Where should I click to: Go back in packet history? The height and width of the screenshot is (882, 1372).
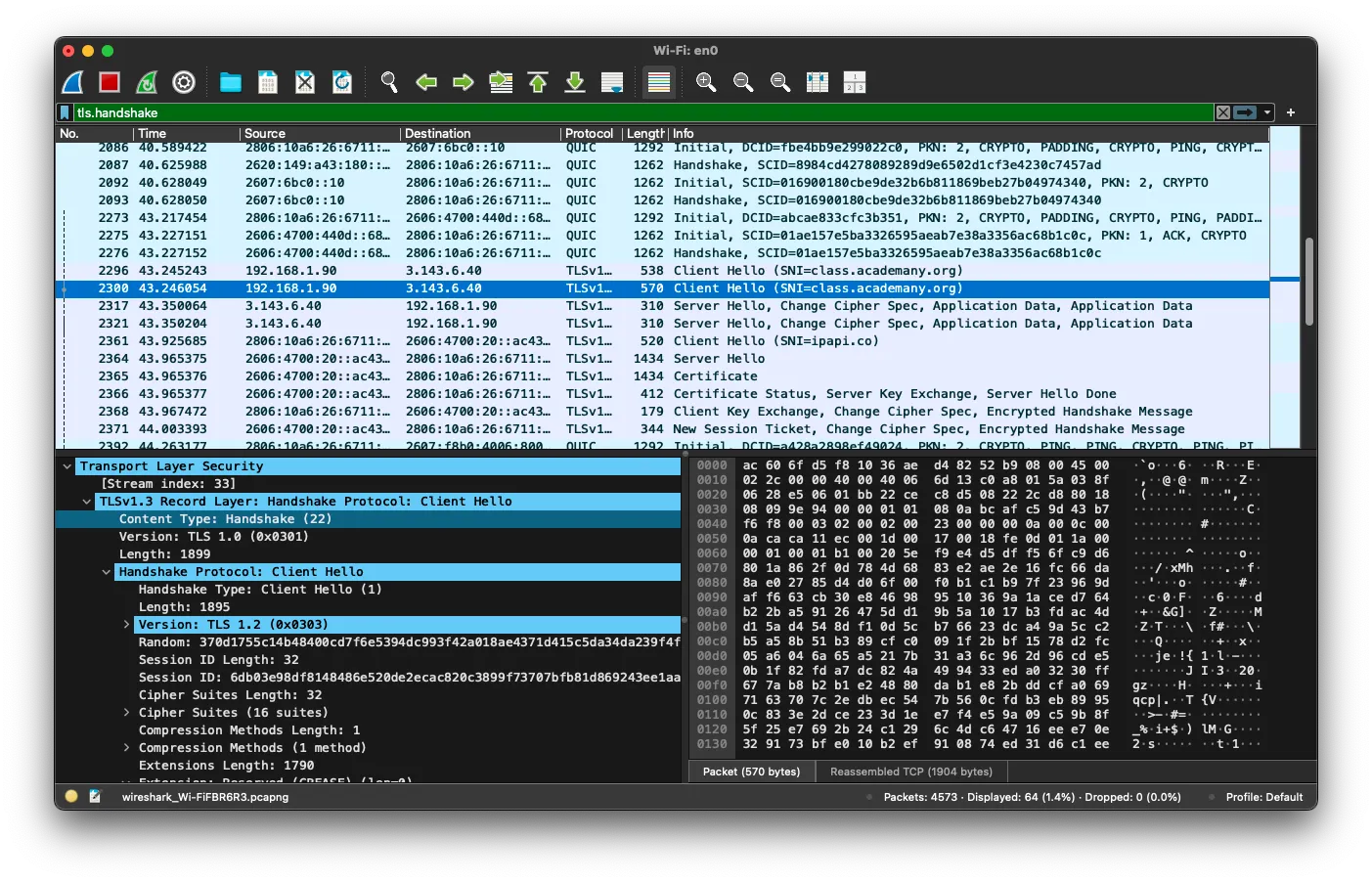[426, 83]
